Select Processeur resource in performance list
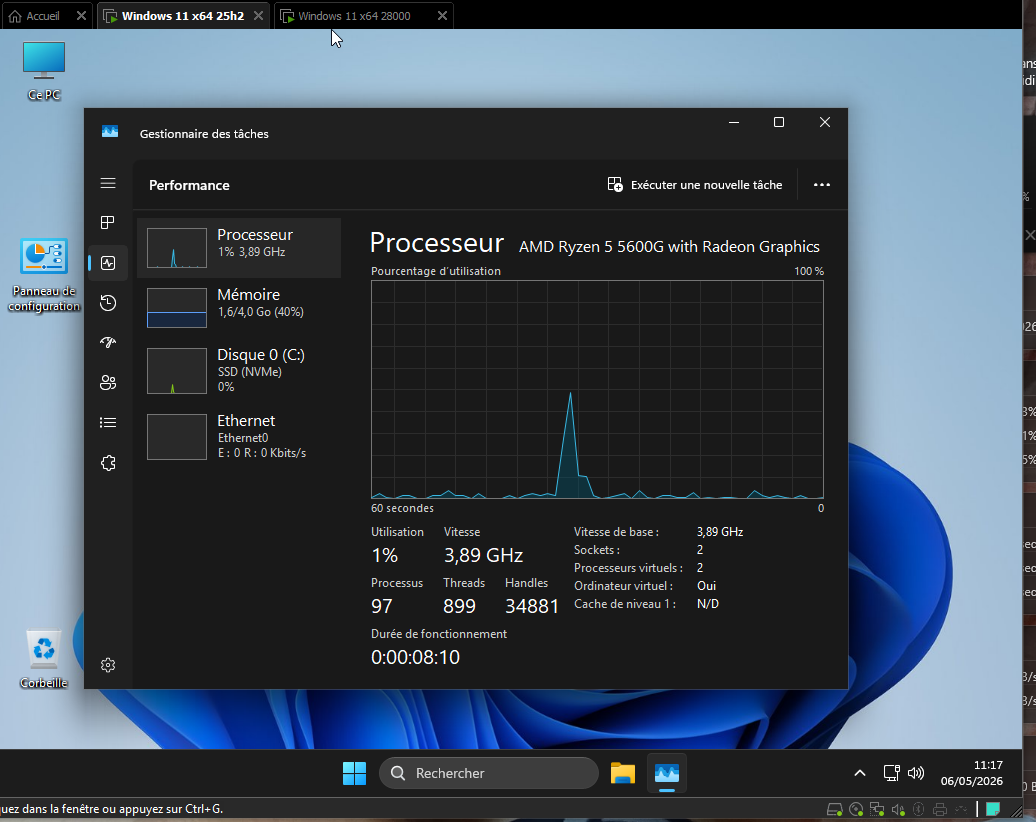The image size is (1036, 822). click(239, 247)
